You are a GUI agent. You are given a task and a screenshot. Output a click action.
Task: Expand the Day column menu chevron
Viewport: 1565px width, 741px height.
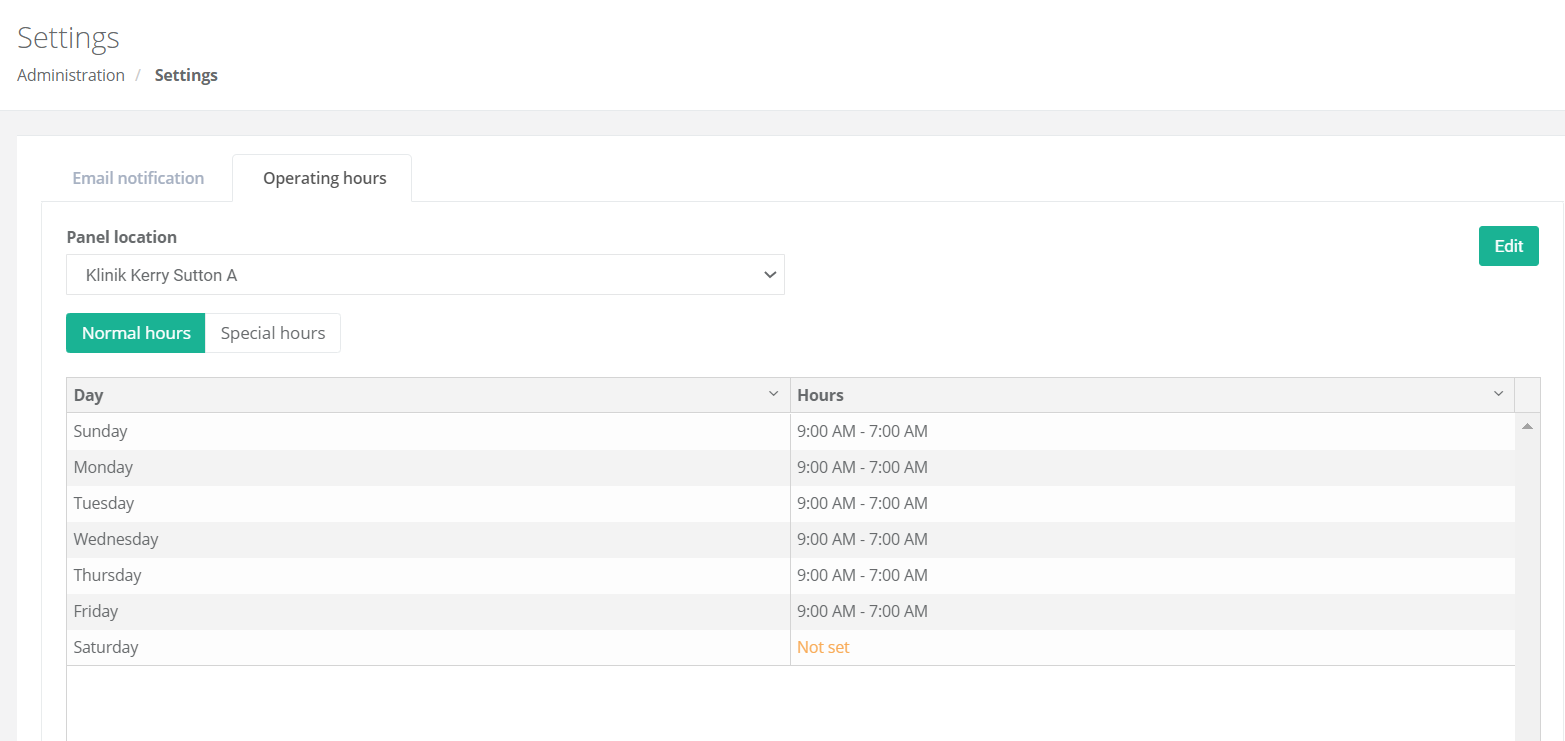click(x=773, y=394)
